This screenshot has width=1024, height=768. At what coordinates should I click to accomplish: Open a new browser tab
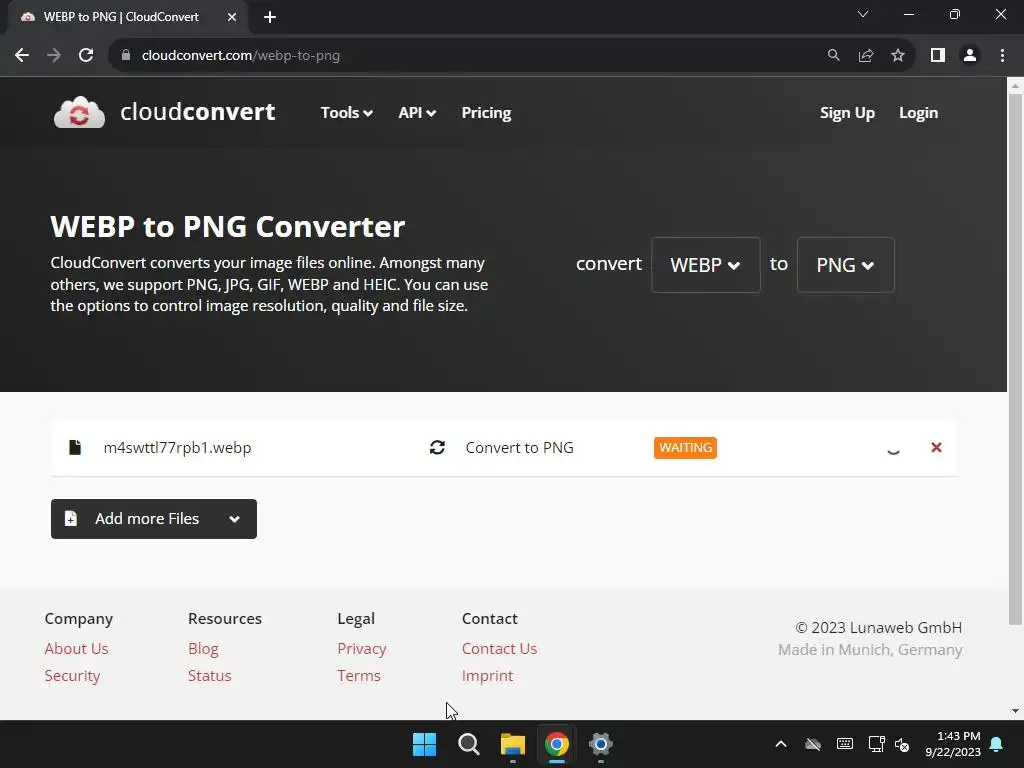point(270,18)
